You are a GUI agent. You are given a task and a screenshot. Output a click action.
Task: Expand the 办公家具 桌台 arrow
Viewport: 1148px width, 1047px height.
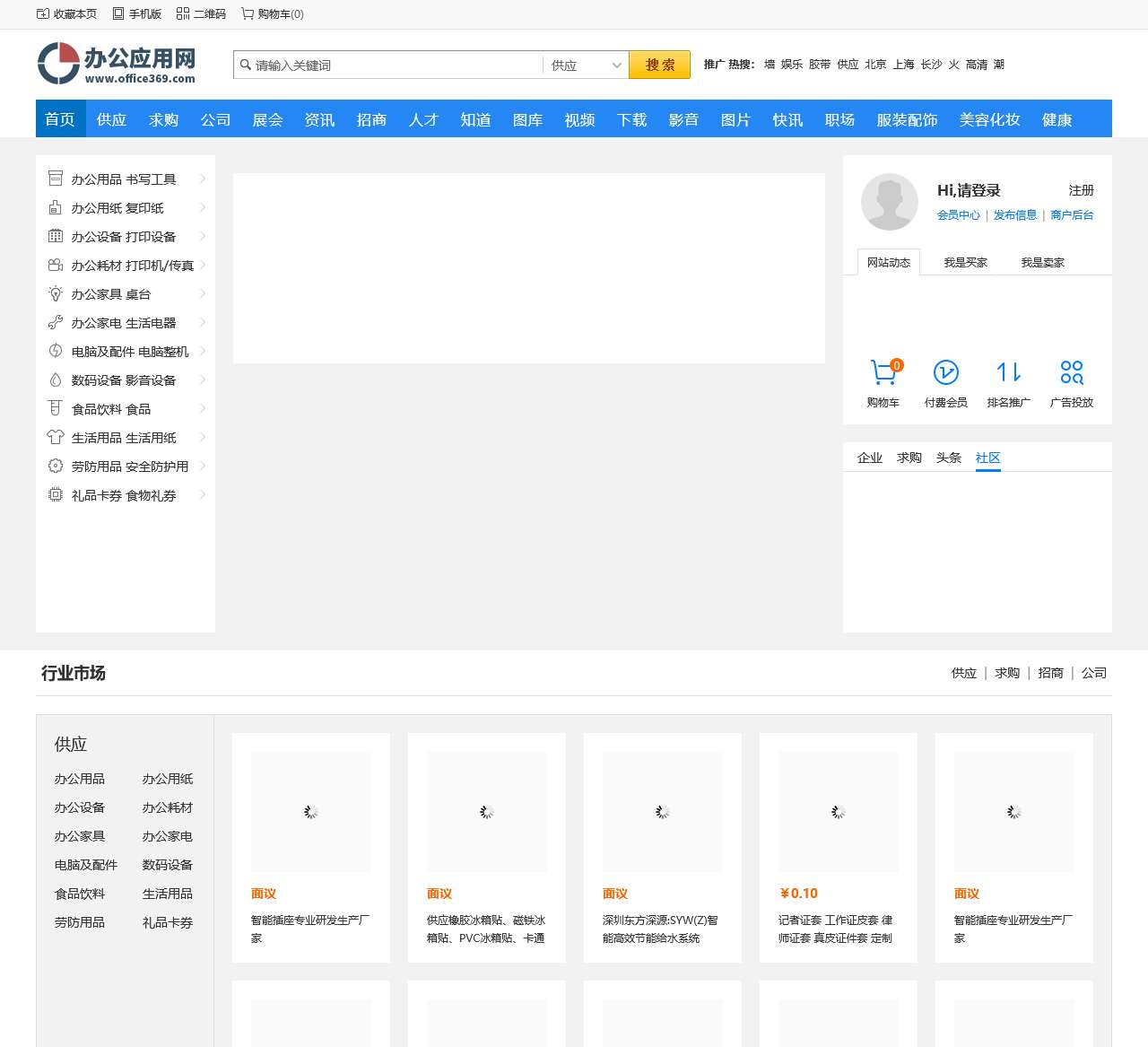click(203, 293)
